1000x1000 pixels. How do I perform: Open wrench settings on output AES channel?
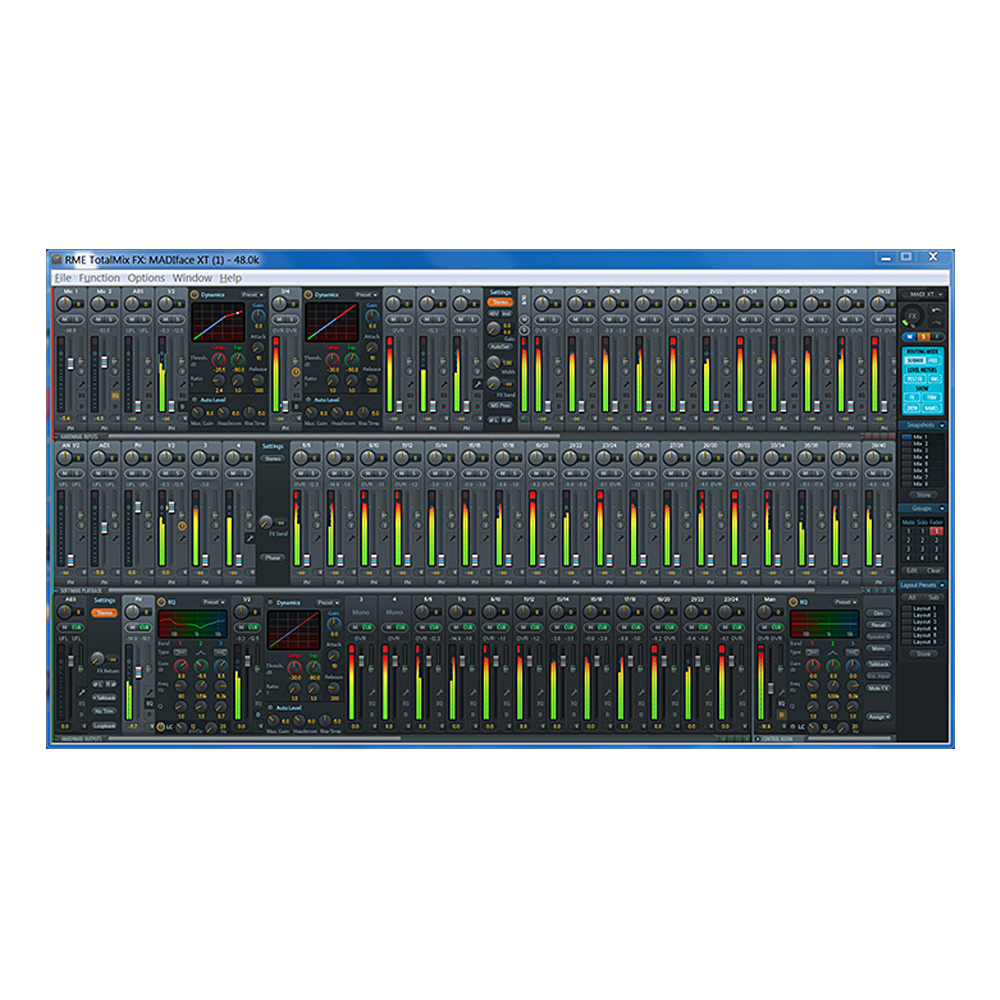82,691
